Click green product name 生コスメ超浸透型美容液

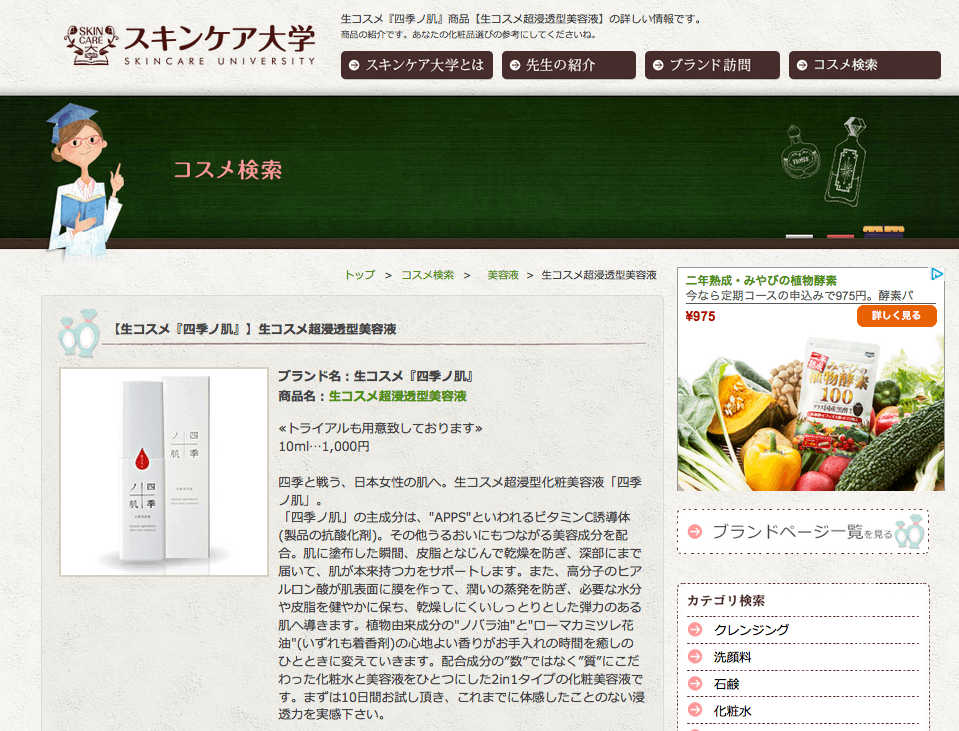coord(398,396)
